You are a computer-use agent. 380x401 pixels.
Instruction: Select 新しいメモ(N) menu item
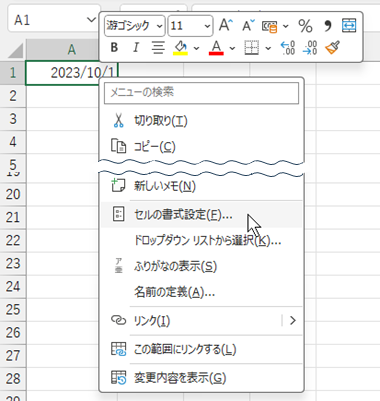tap(201, 186)
